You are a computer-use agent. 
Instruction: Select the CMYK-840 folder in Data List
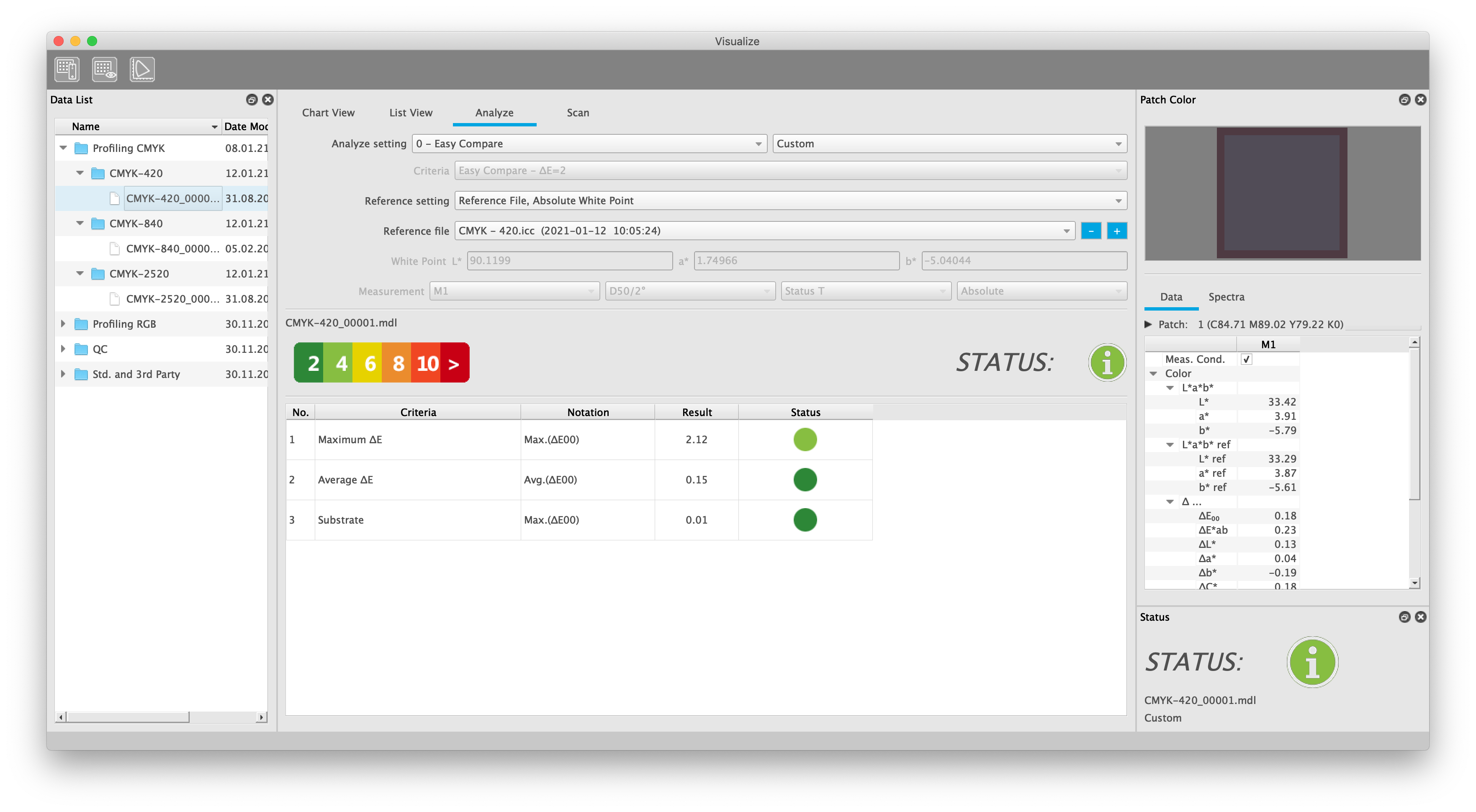[x=133, y=222]
